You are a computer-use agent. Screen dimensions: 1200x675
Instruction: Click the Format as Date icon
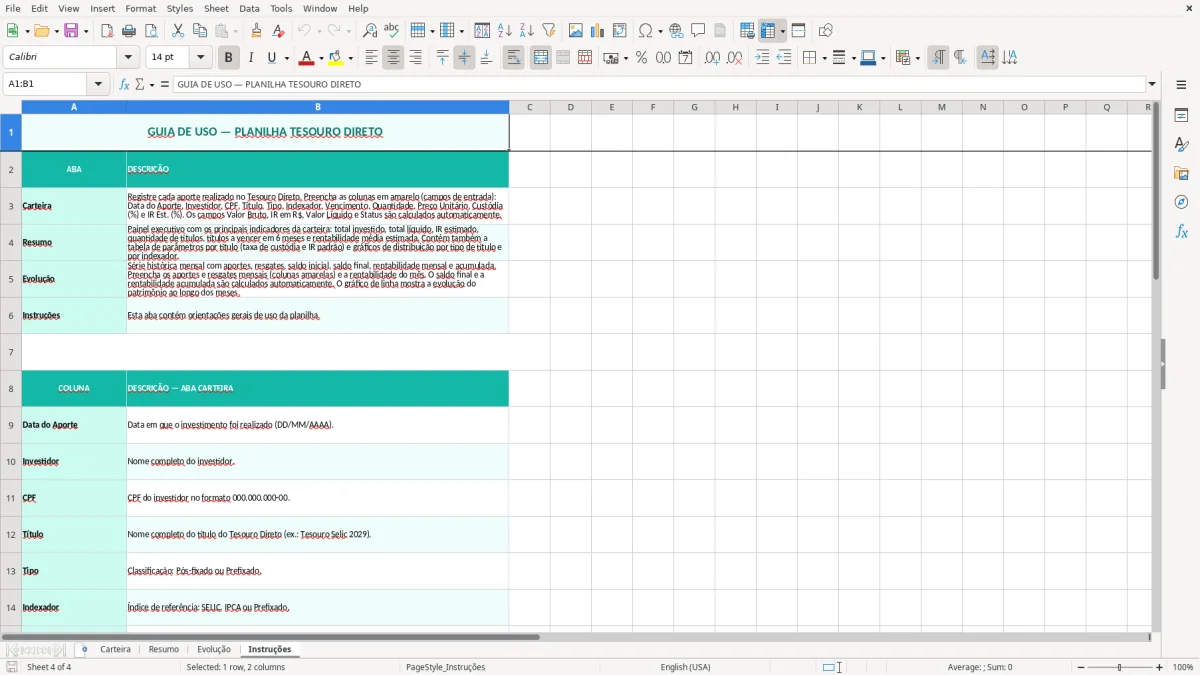click(x=686, y=58)
